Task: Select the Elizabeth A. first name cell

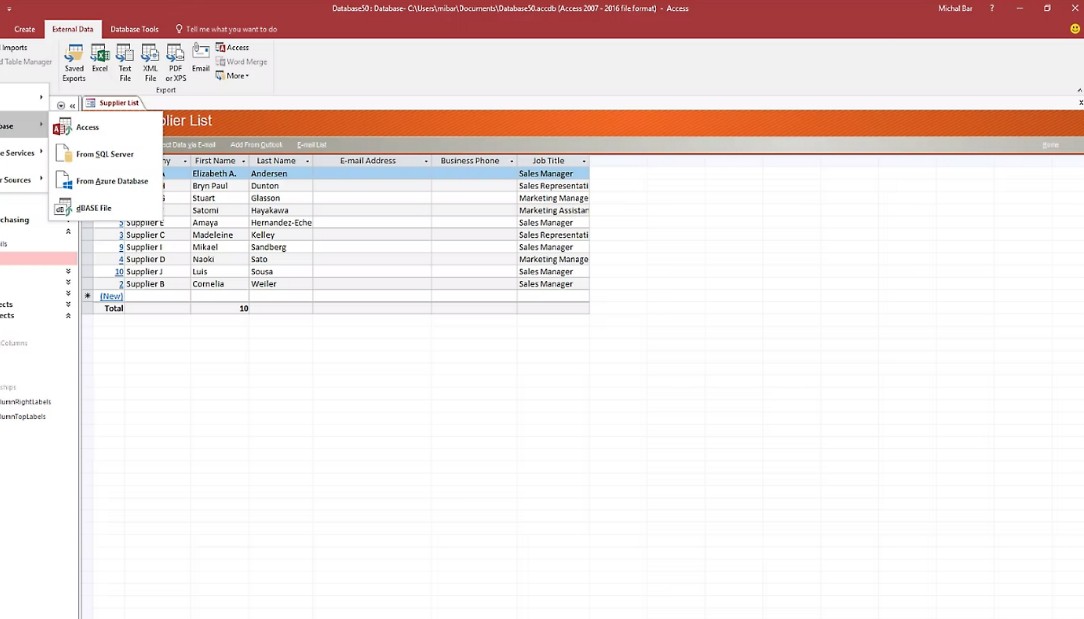Action: [x=220, y=174]
